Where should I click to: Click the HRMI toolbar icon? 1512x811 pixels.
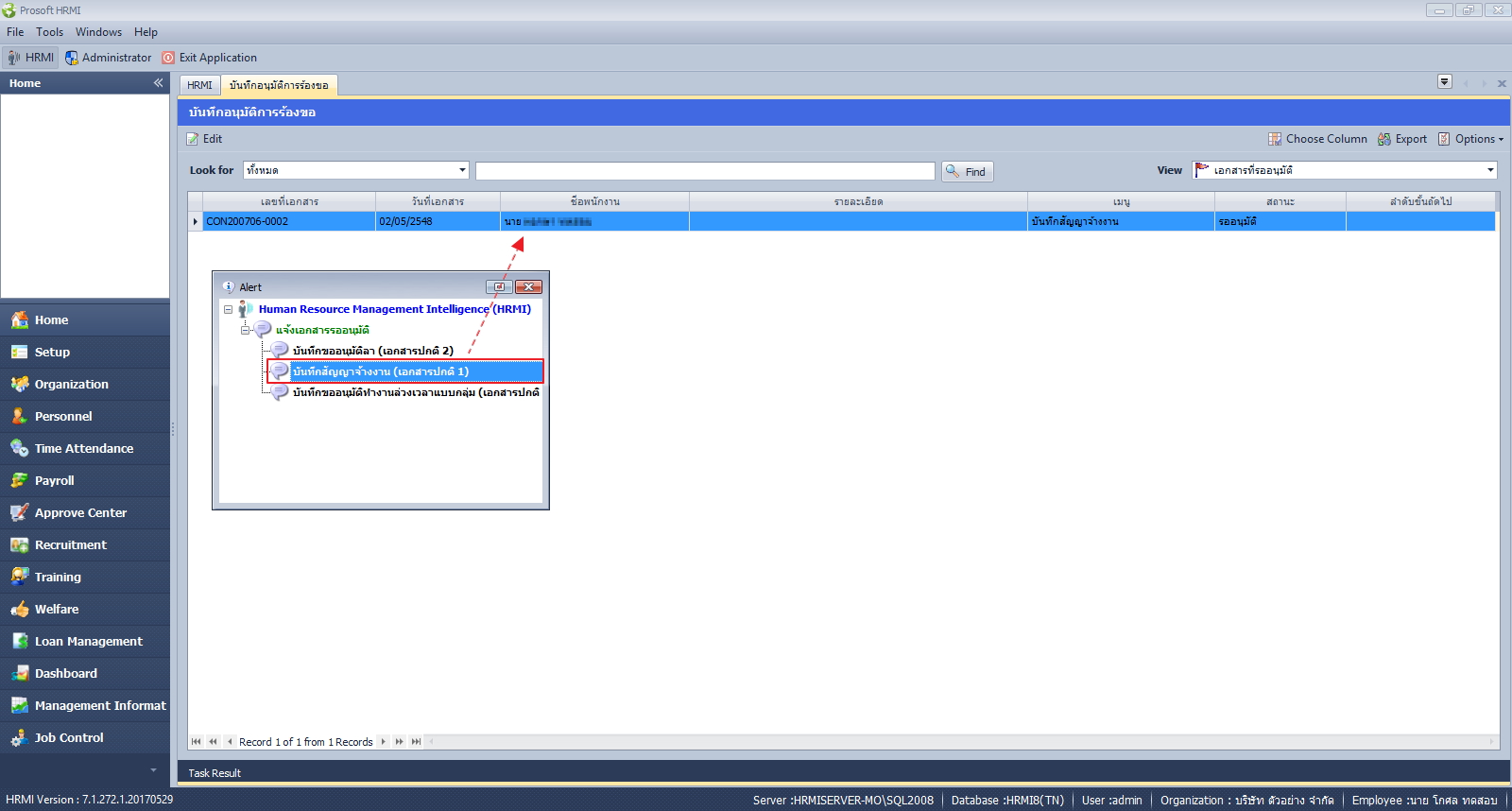point(14,58)
